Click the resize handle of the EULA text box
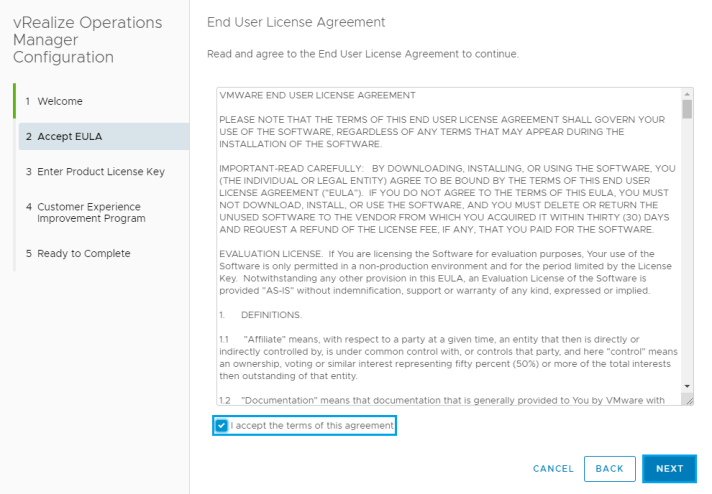The width and height of the screenshot is (712, 494). pyautogui.click(x=688, y=399)
